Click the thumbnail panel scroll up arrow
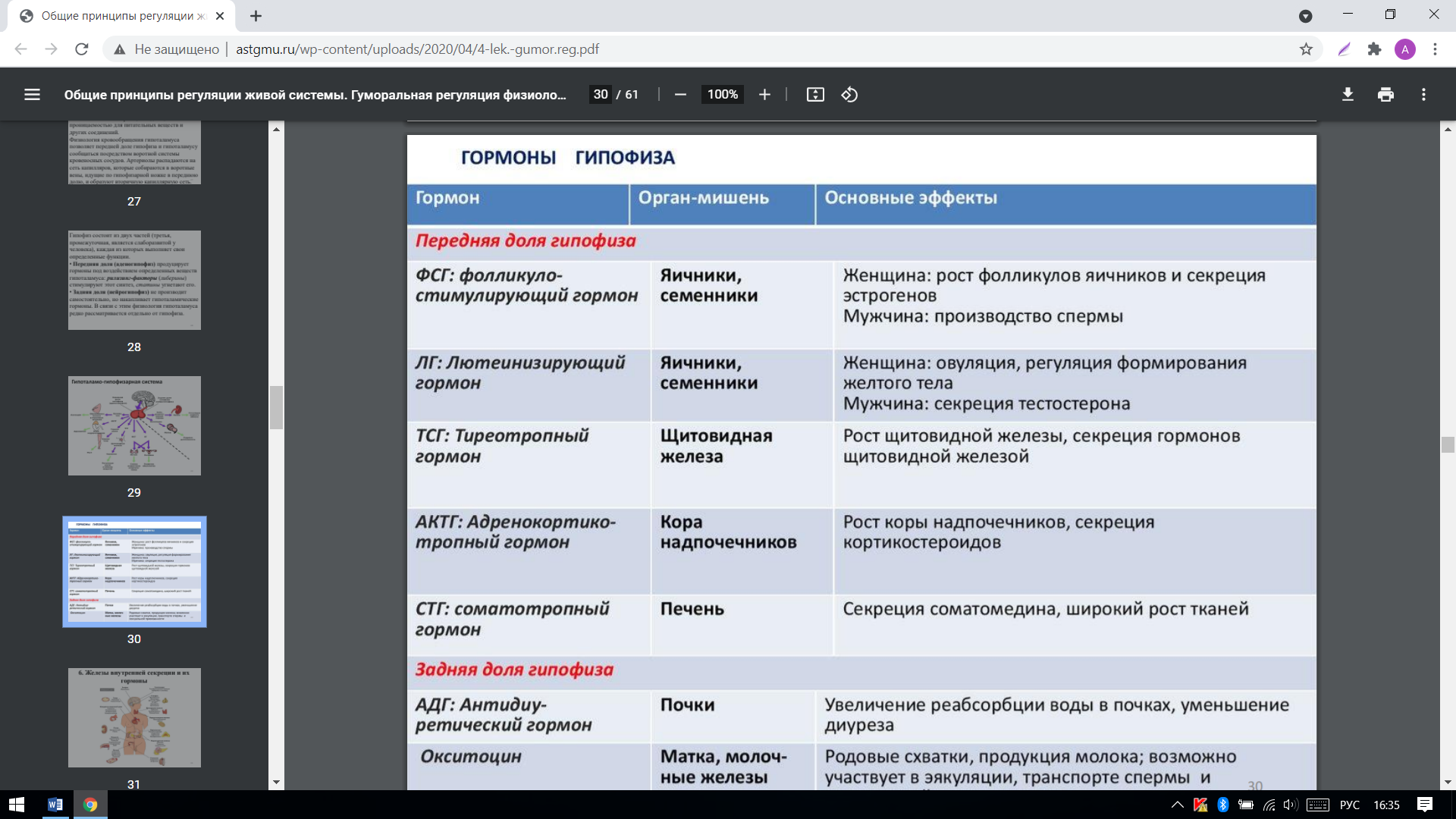This screenshot has height=819, width=1456. pyautogui.click(x=276, y=129)
